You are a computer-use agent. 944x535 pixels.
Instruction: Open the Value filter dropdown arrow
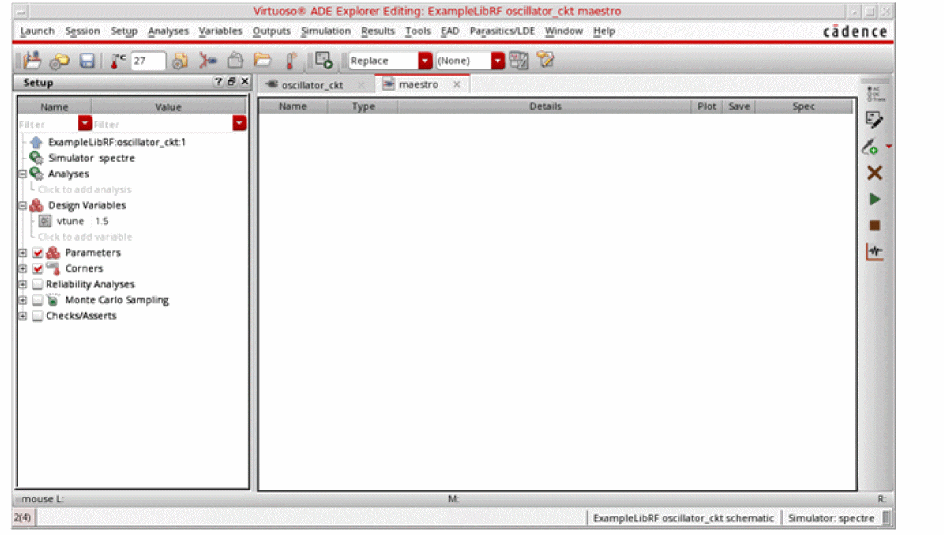click(x=240, y=123)
